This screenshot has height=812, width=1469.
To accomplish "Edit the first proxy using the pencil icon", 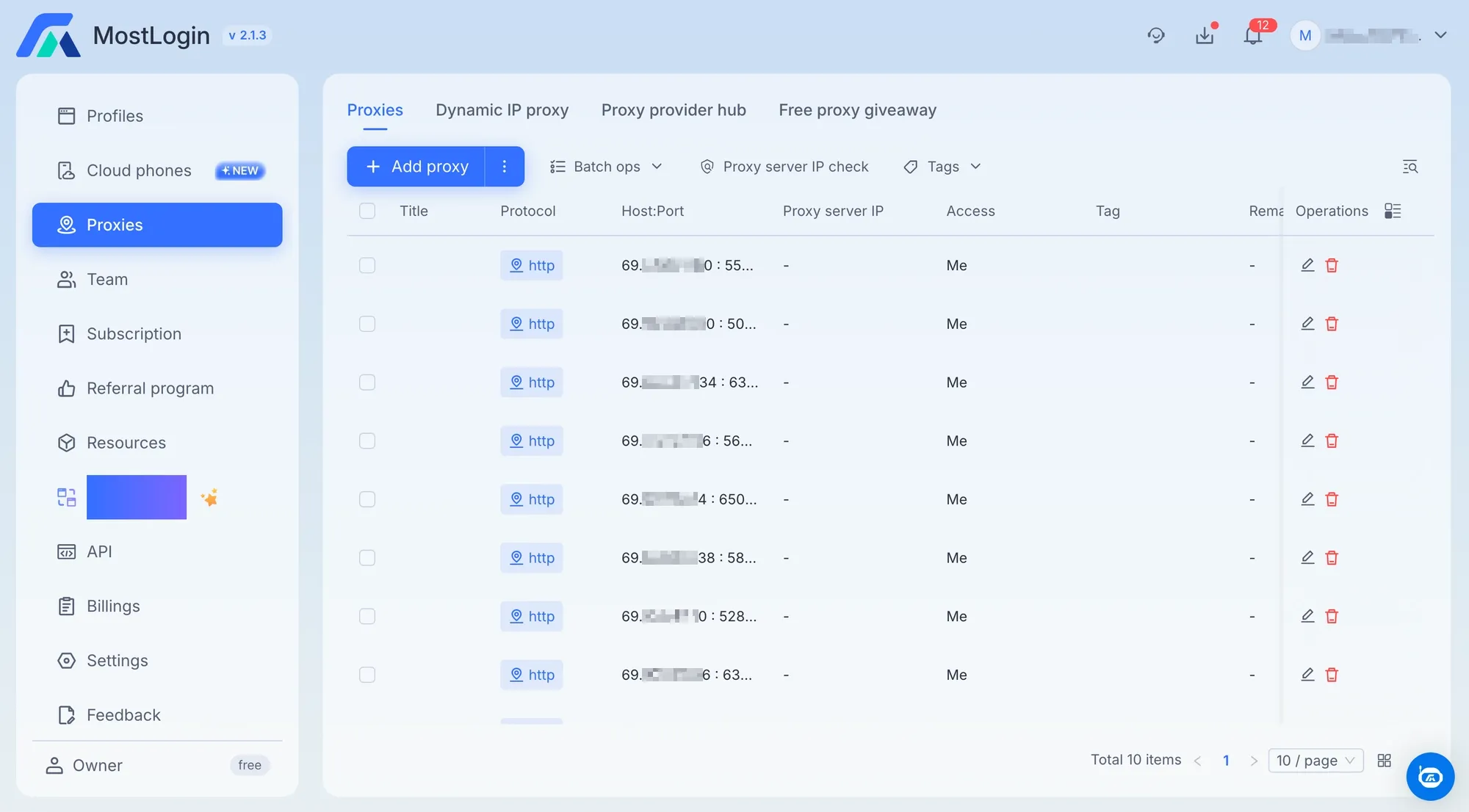I will (1307, 265).
